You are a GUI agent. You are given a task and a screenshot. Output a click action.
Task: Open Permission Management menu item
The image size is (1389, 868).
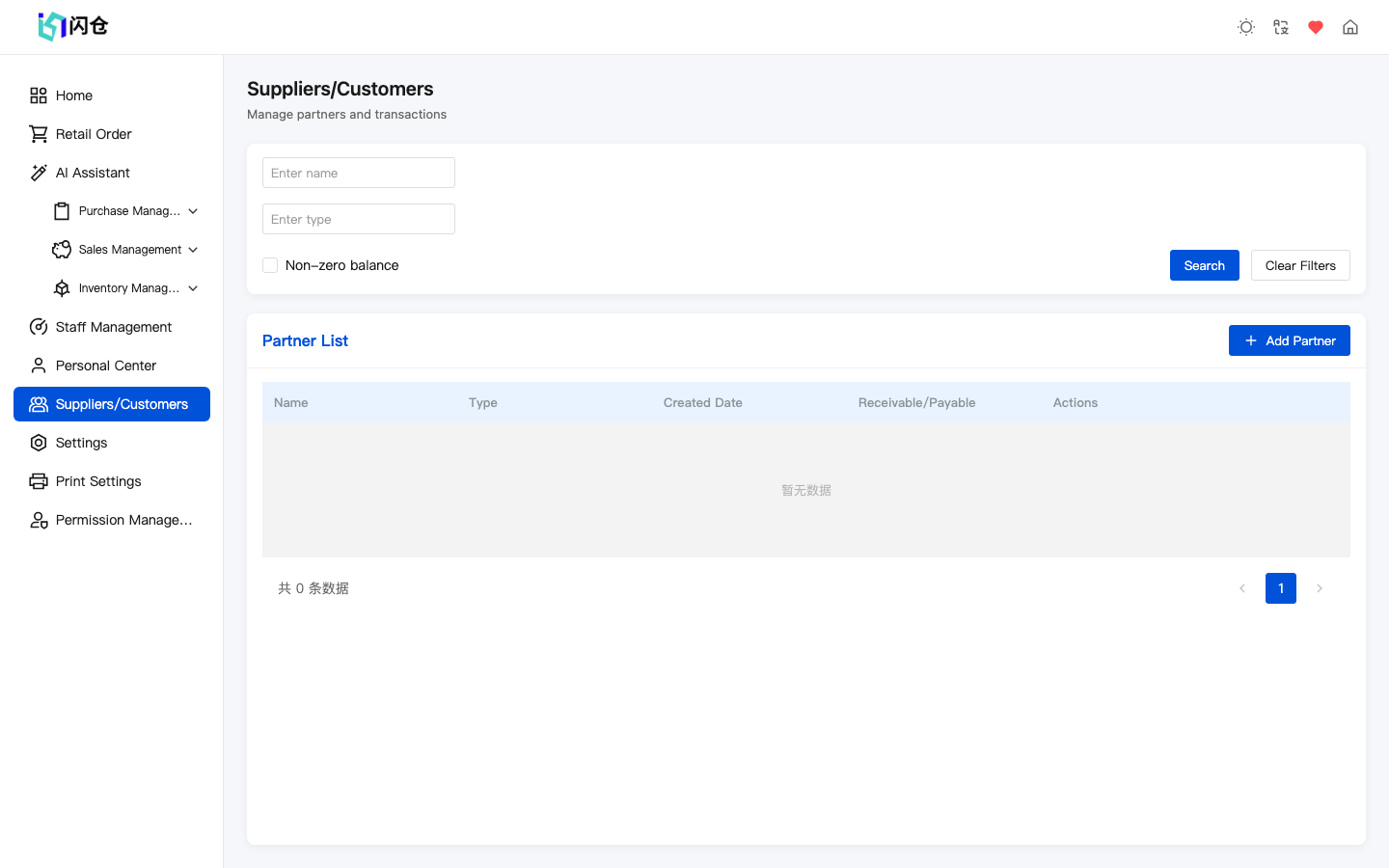tap(123, 520)
